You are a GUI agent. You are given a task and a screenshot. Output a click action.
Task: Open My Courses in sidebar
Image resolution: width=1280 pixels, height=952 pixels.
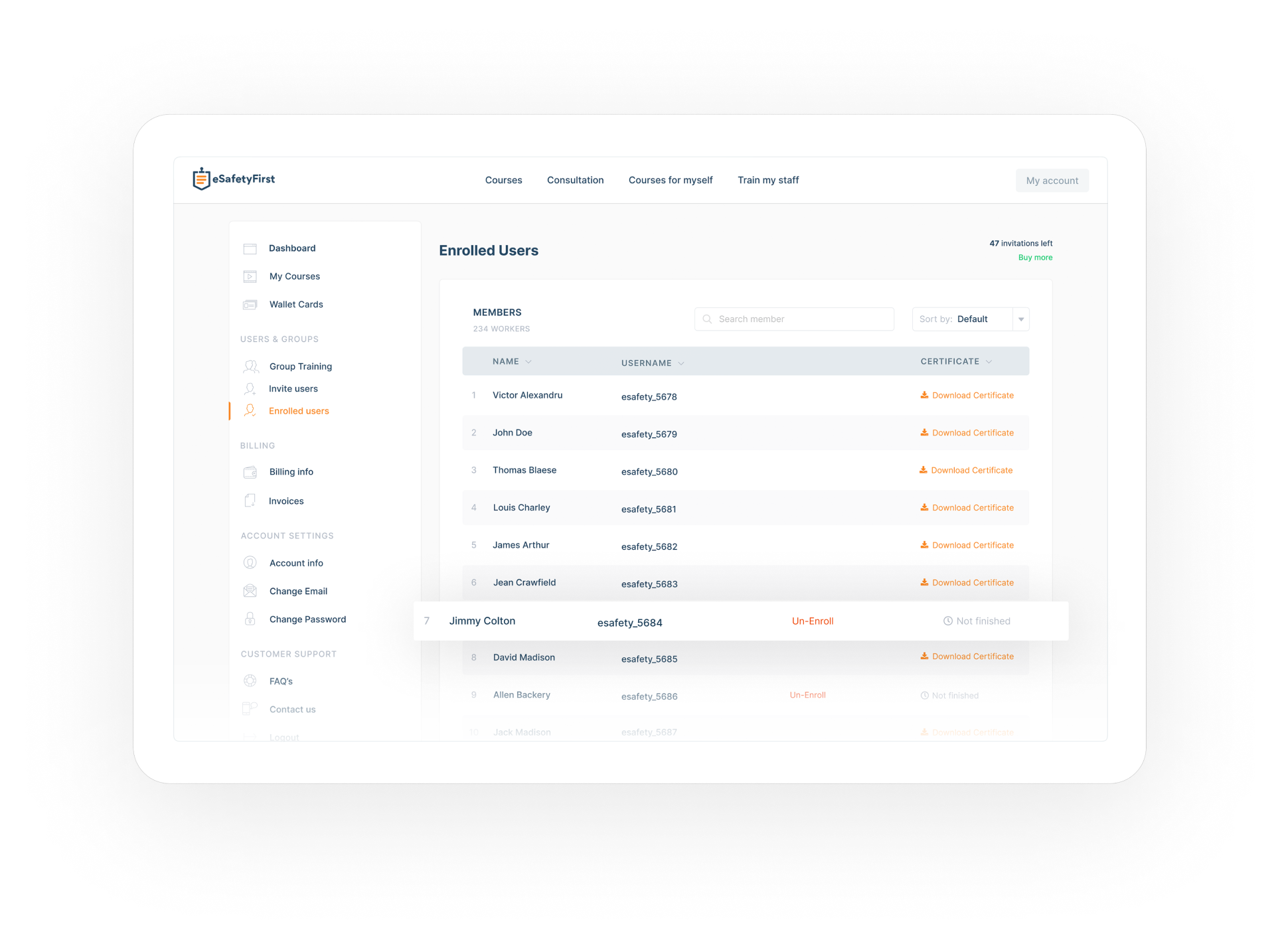click(295, 277)
